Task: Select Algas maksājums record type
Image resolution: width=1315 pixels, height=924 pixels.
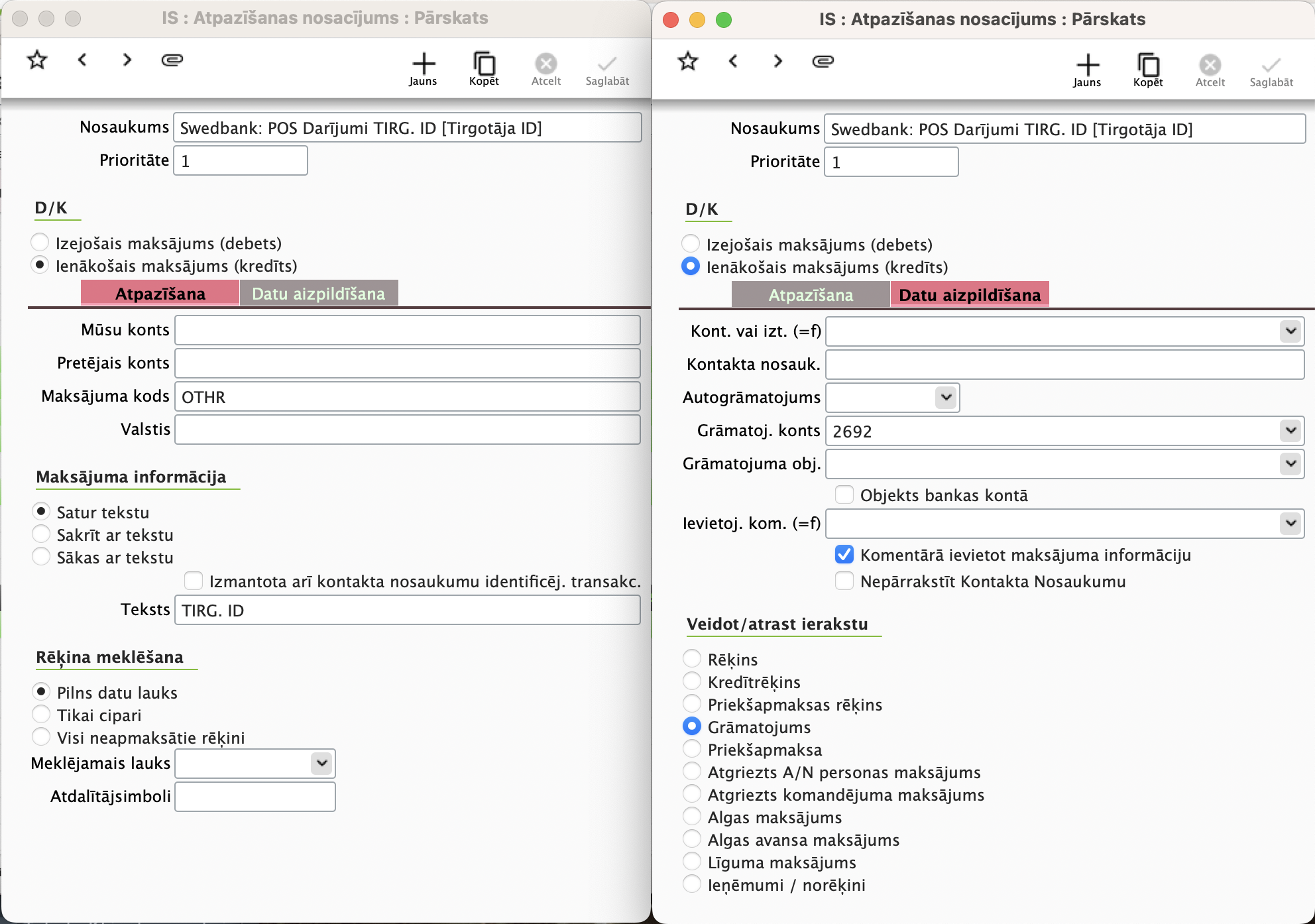Action: tap(692, 817)
